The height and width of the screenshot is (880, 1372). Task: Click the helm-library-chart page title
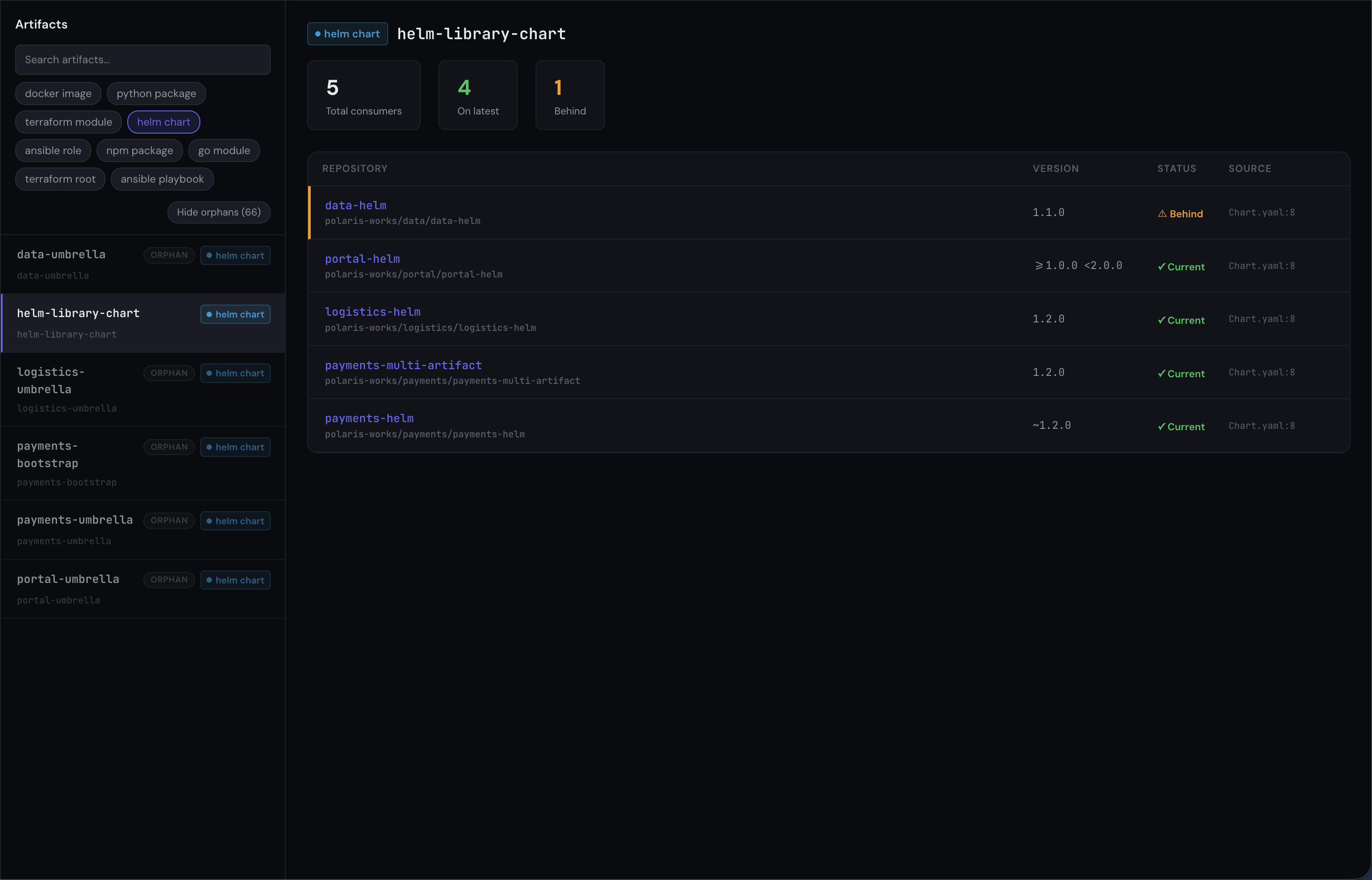click(482, 34)
